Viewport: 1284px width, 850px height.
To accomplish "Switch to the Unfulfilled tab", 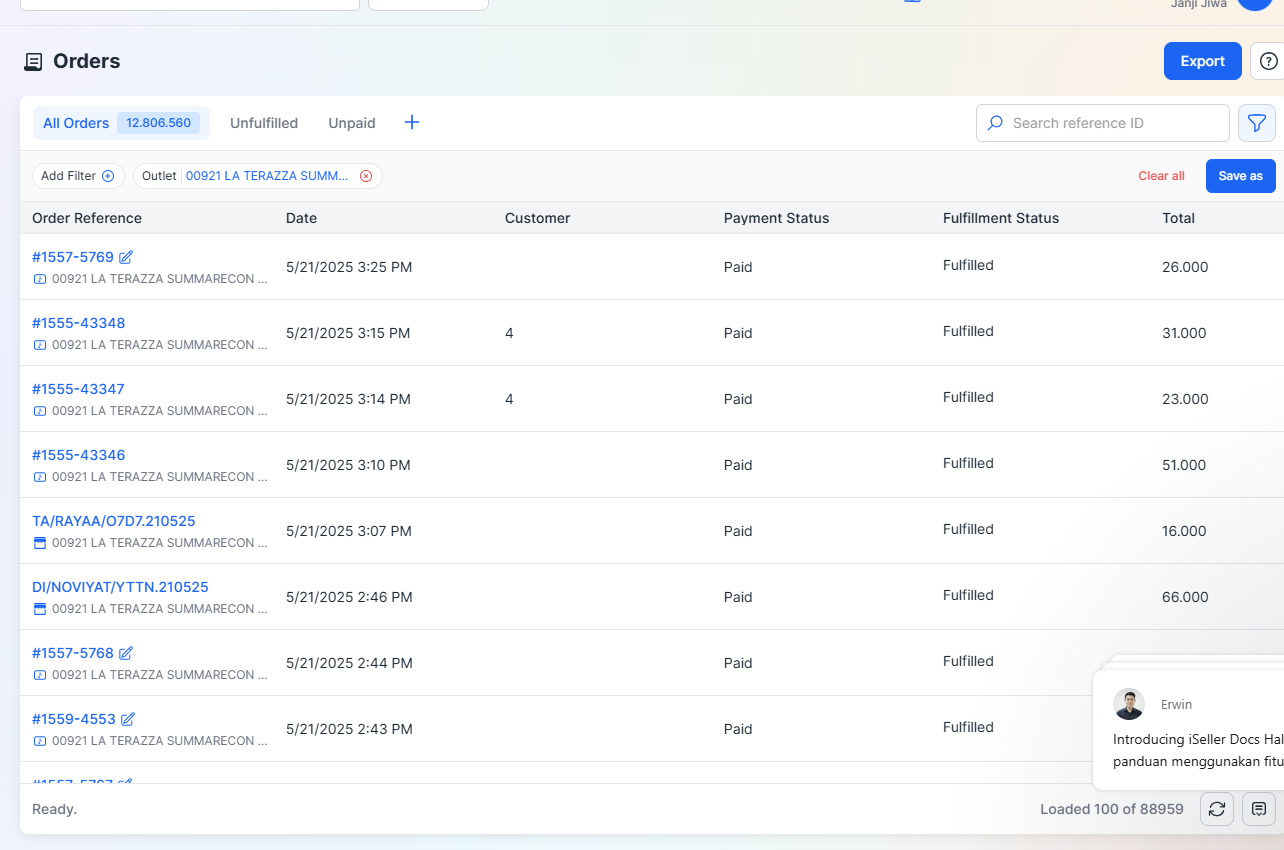I will point(264,123).
